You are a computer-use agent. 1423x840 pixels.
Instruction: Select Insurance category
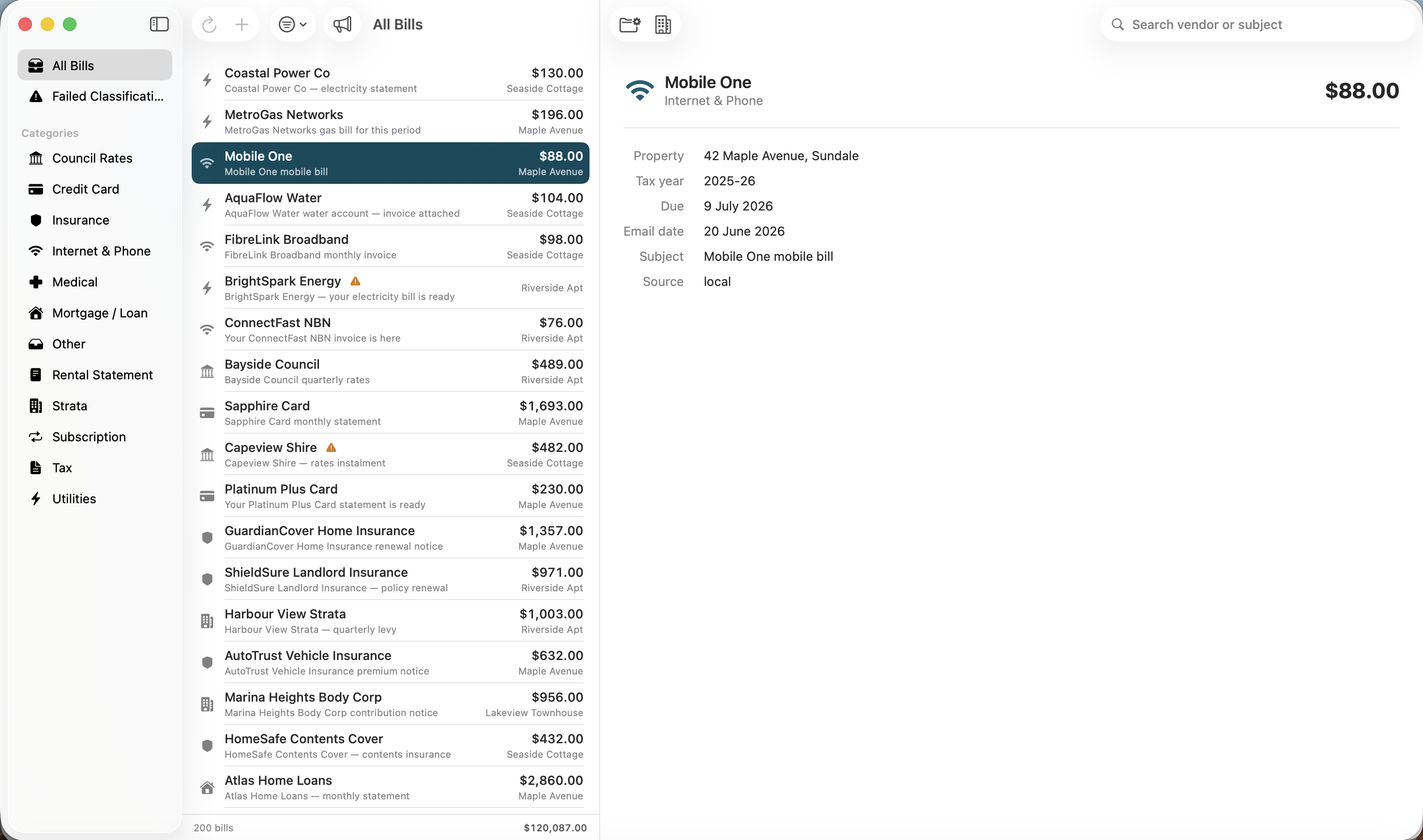click(94, 220)
